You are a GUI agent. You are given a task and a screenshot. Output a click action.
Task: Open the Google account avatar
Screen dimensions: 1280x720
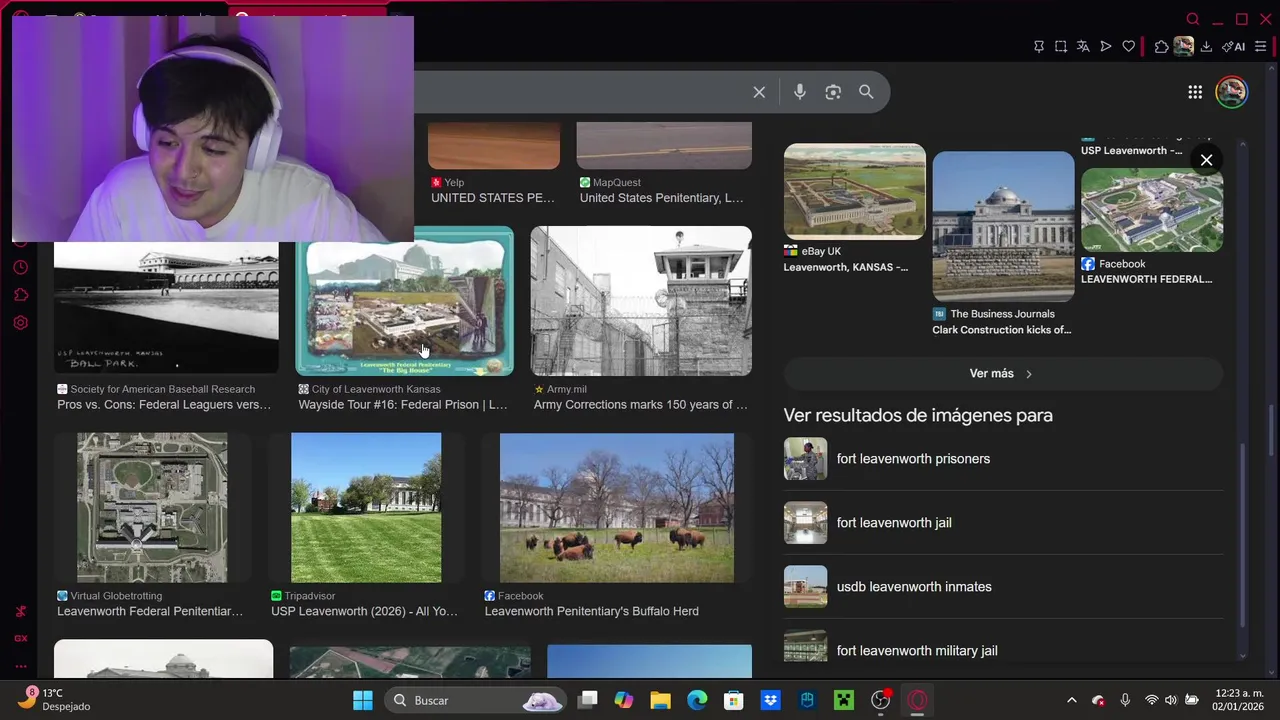click(1232, 92)
